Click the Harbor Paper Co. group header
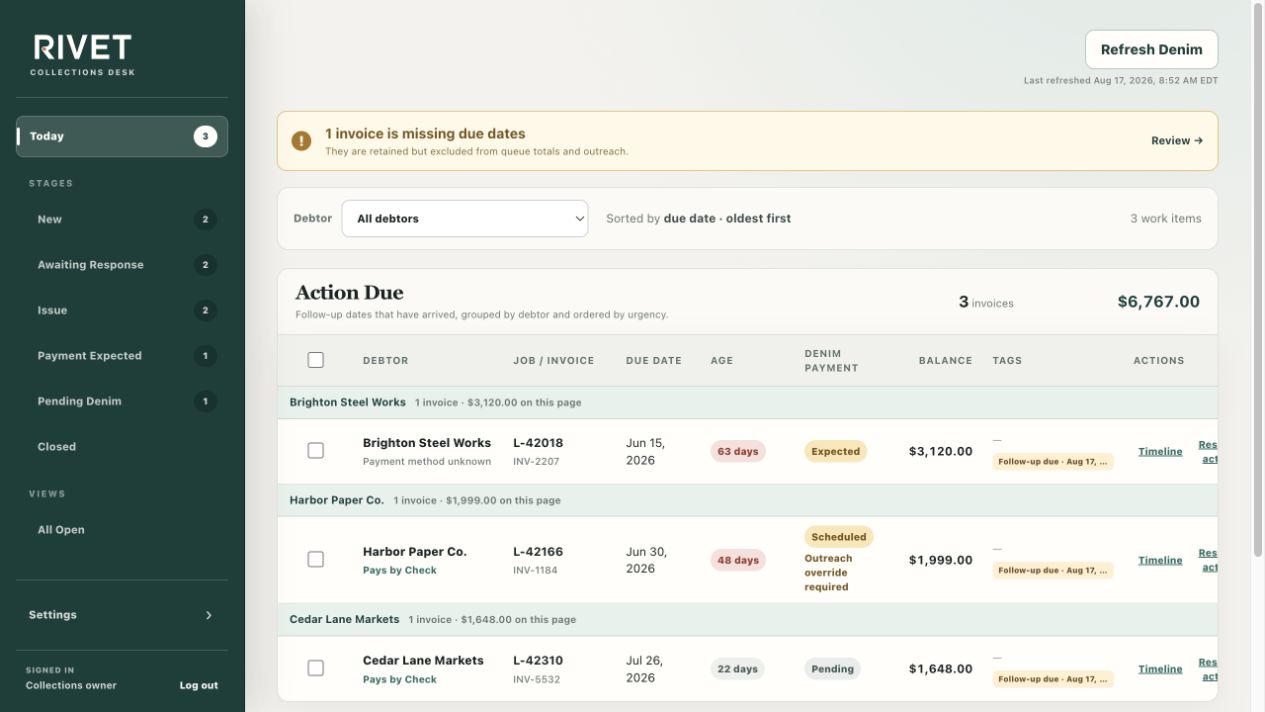The image size is (1265, 712). coord(747,501)
